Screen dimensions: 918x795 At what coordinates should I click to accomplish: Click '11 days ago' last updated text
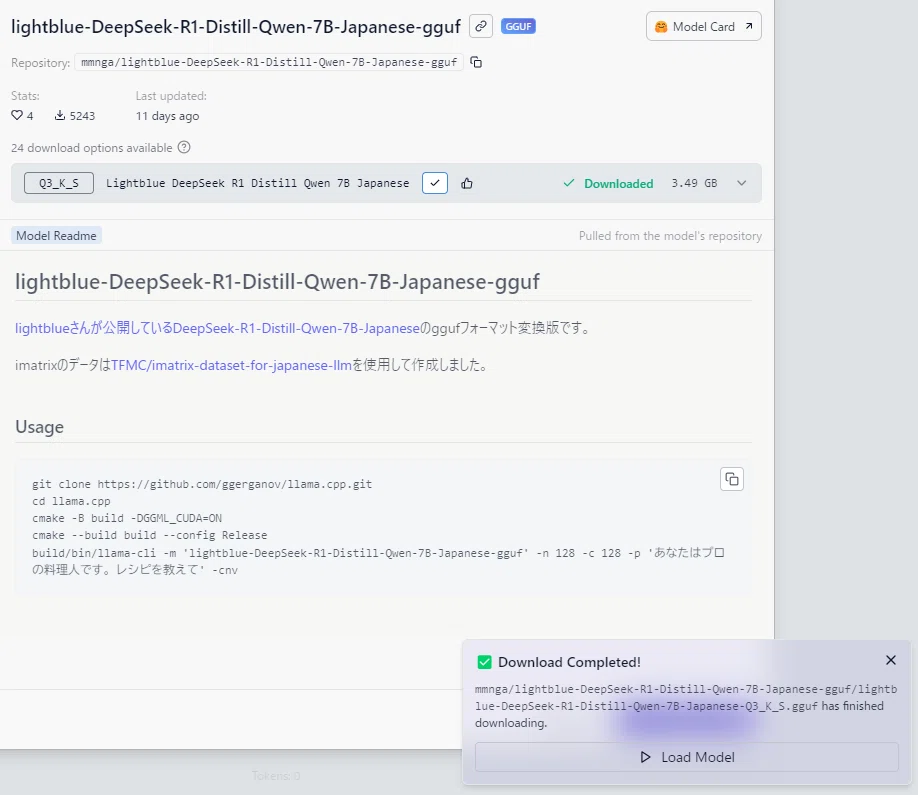click(x=167, y=116)
